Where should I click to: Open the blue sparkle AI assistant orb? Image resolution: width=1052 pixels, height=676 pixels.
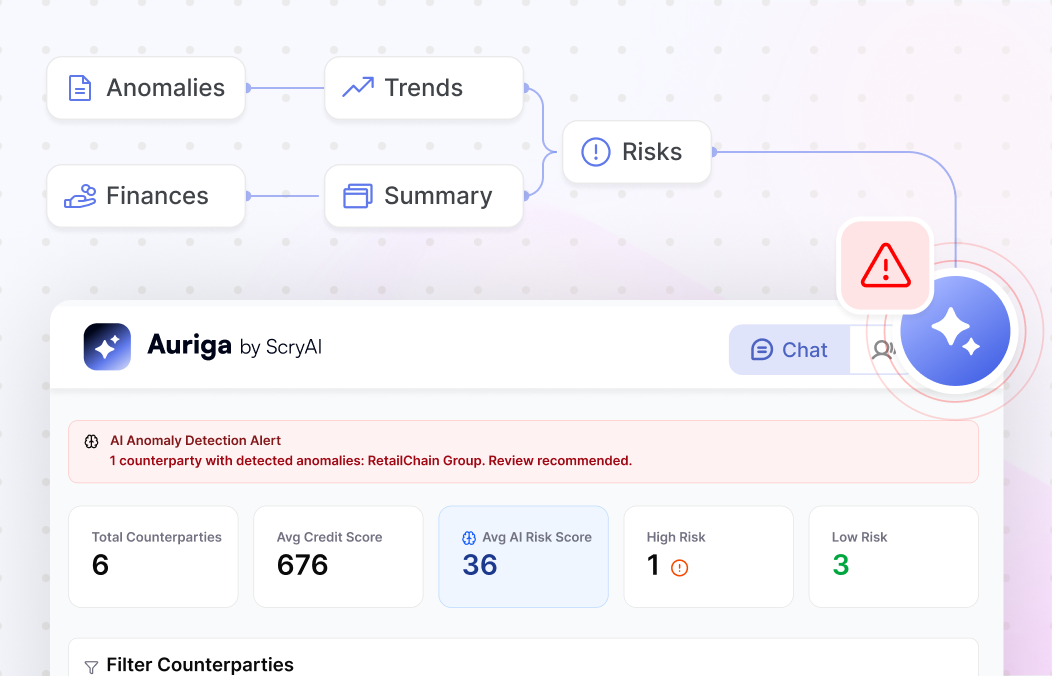pyautogui.click(x=955, y=331)
